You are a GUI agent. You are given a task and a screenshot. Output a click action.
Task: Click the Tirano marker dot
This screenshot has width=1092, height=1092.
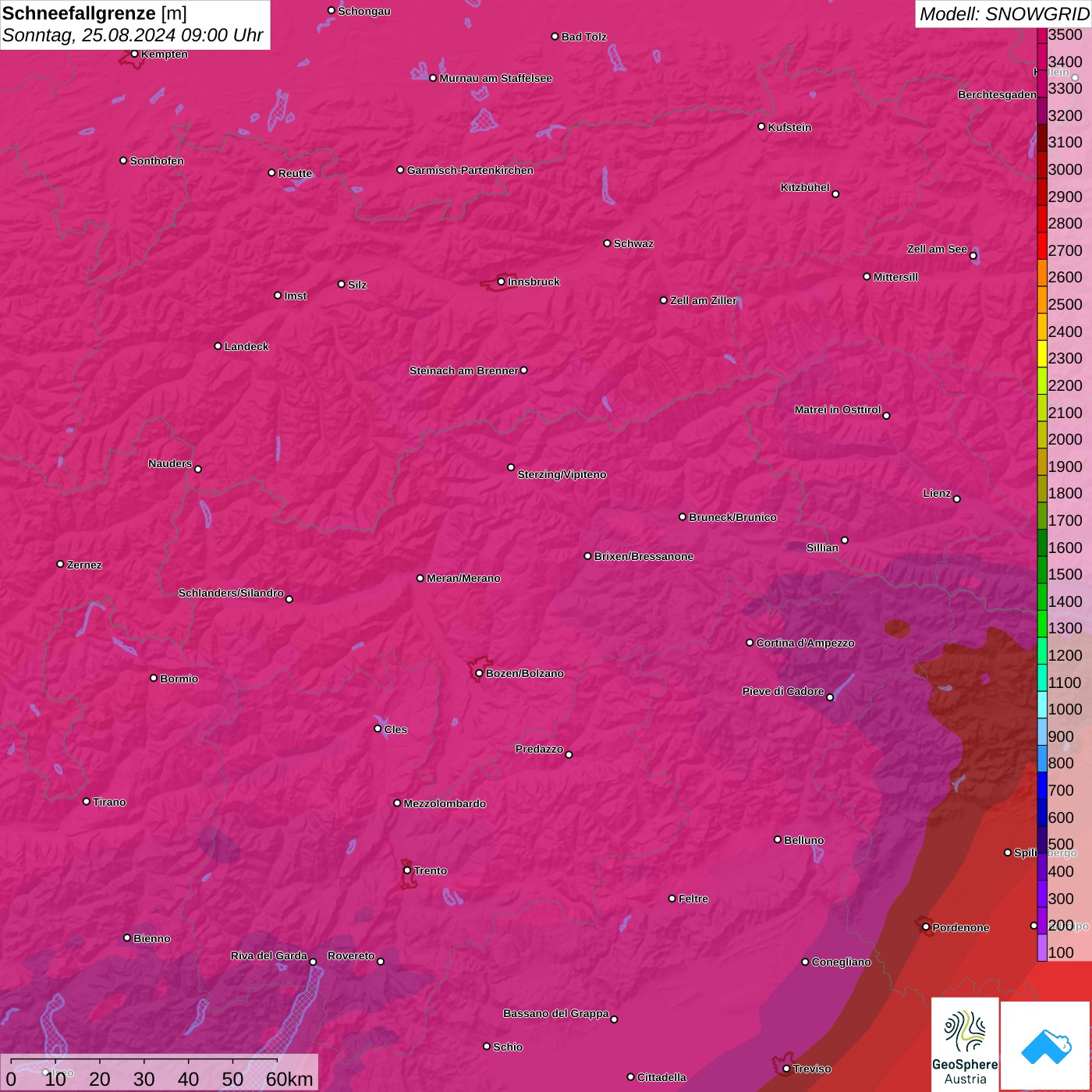click(x=86, y=801)
